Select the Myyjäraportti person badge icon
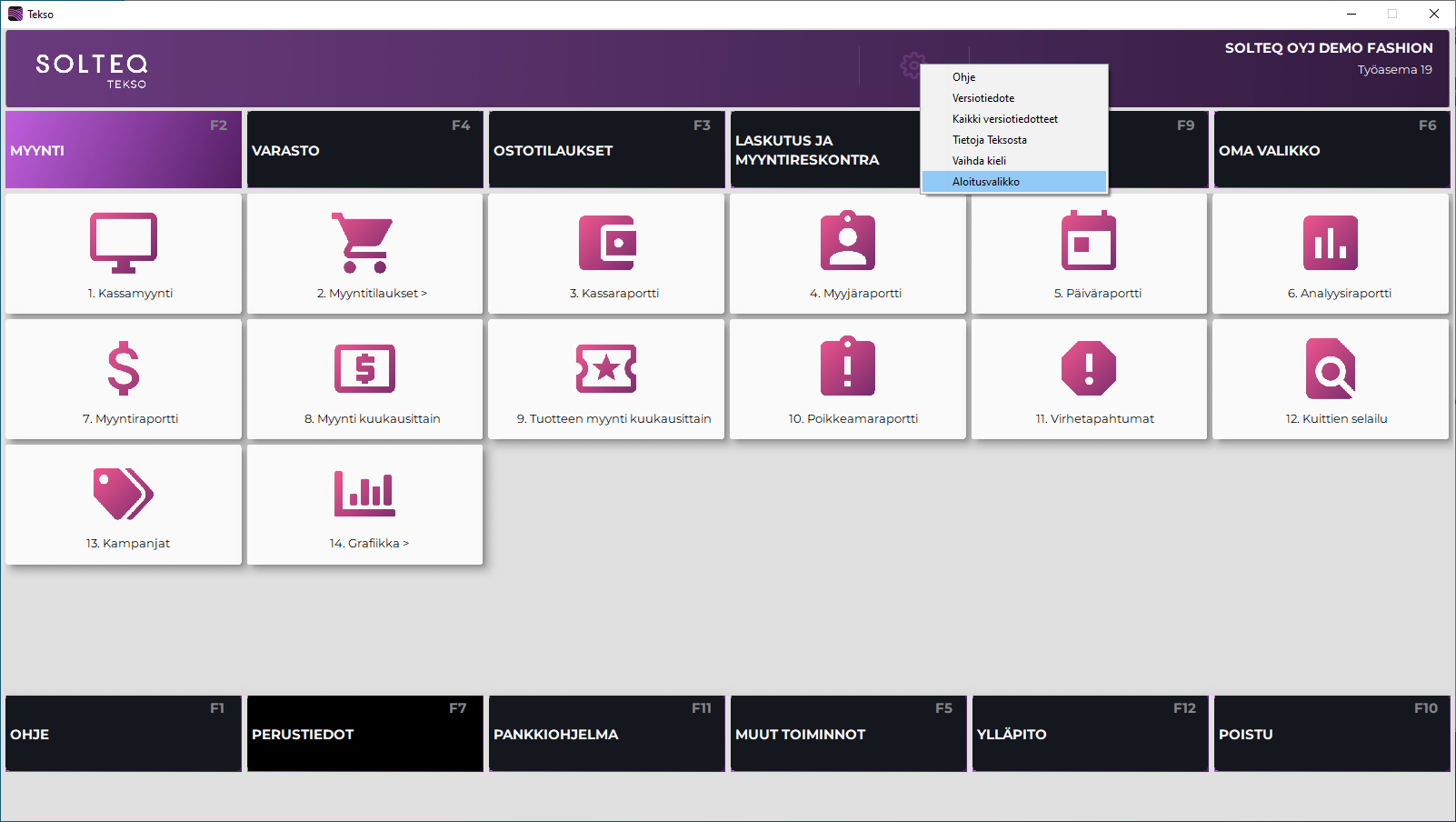The image size is (1456, 822). point(847,243)
